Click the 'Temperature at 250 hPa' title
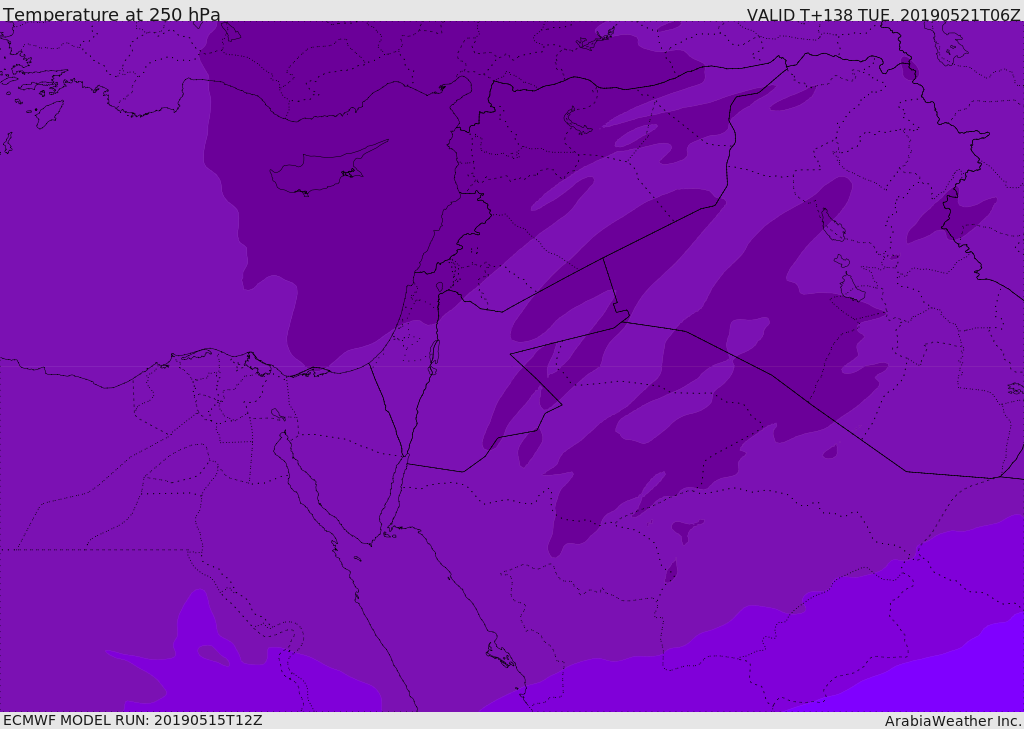 coord(112,14)
